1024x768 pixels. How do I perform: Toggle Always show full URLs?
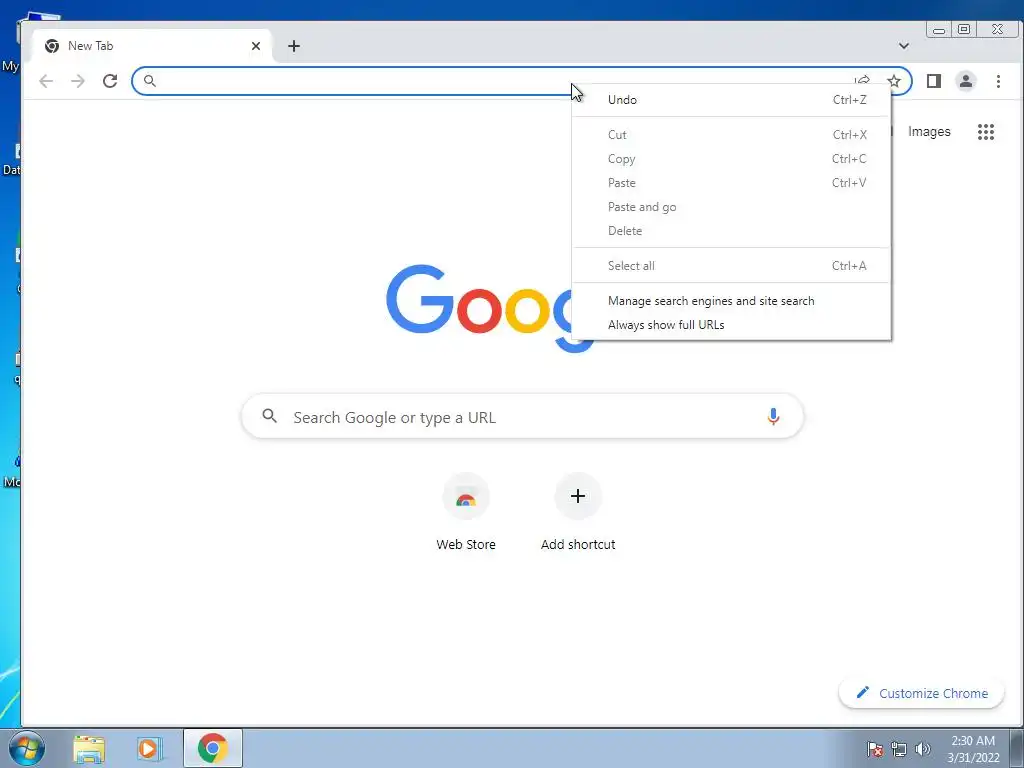(x=731, y=325)
